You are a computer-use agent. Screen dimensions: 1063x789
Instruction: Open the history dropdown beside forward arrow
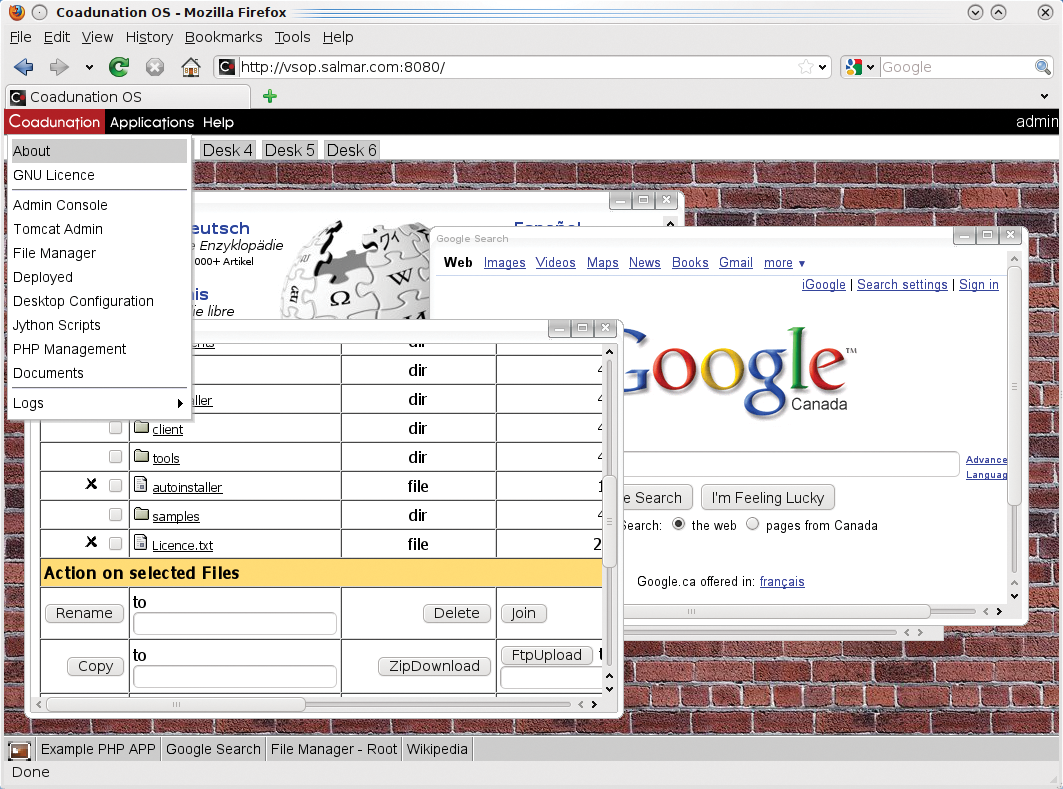[89, 67]
